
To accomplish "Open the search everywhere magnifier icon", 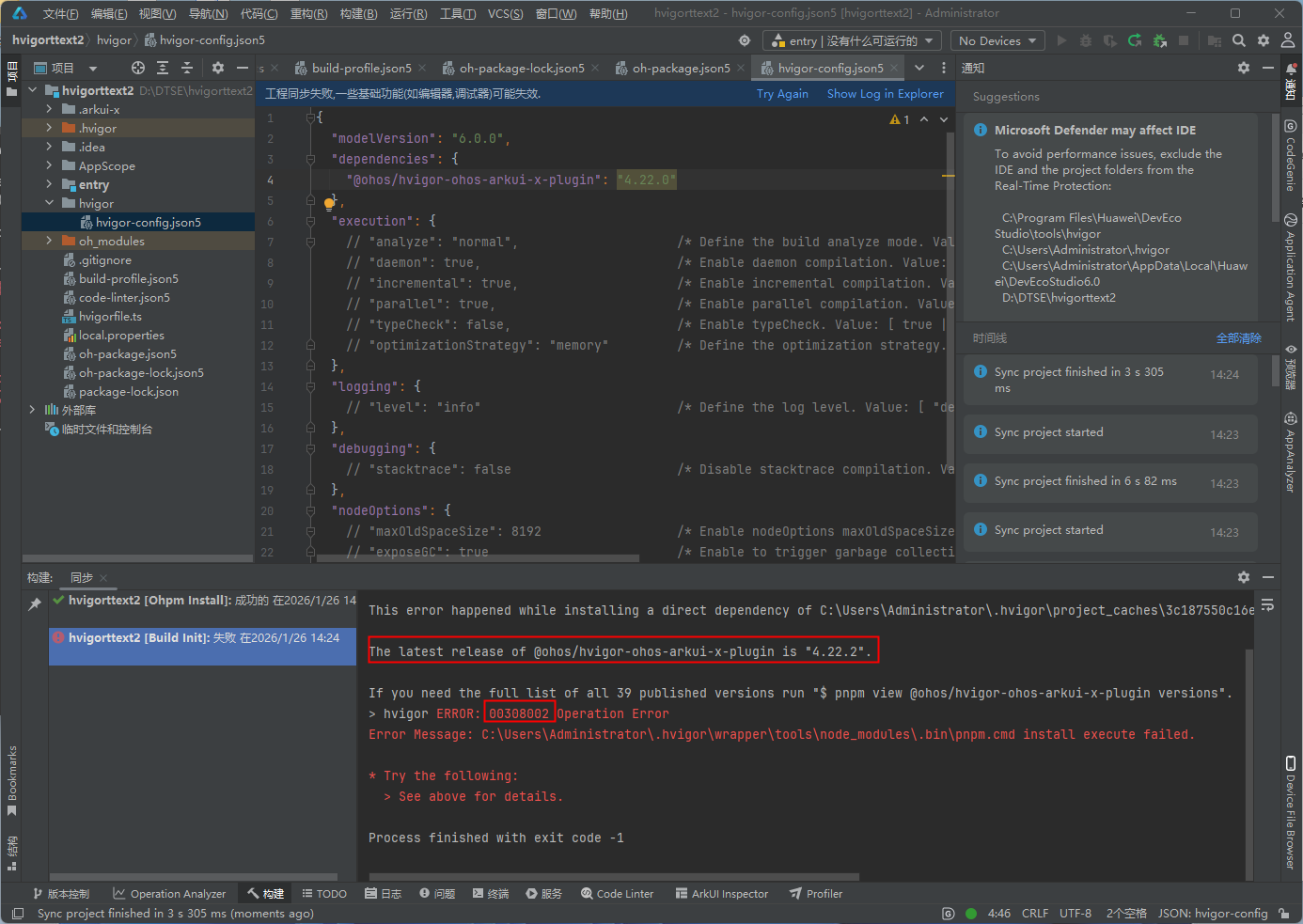I will click(1239, 40).
